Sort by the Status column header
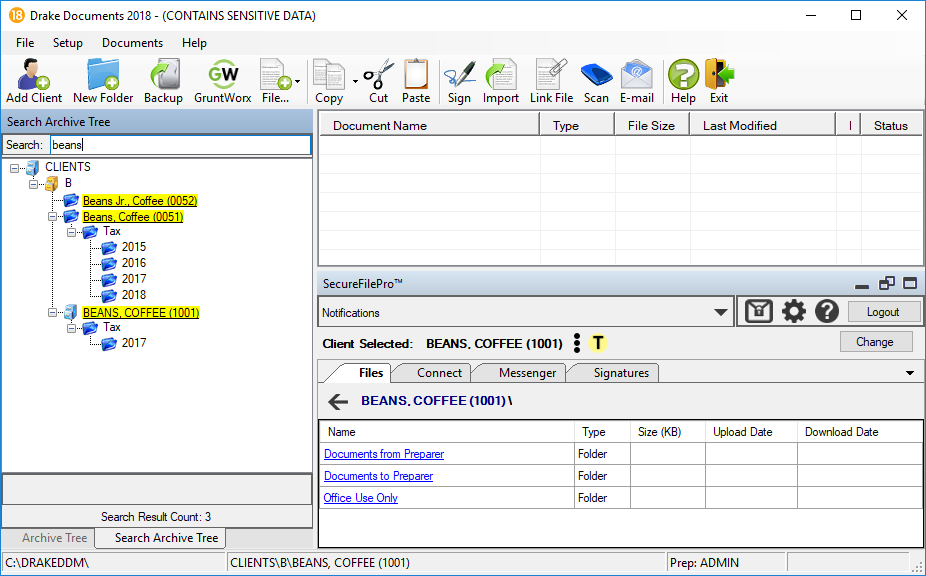This screenshot has width=926, height=576. [x=891, y=125]
